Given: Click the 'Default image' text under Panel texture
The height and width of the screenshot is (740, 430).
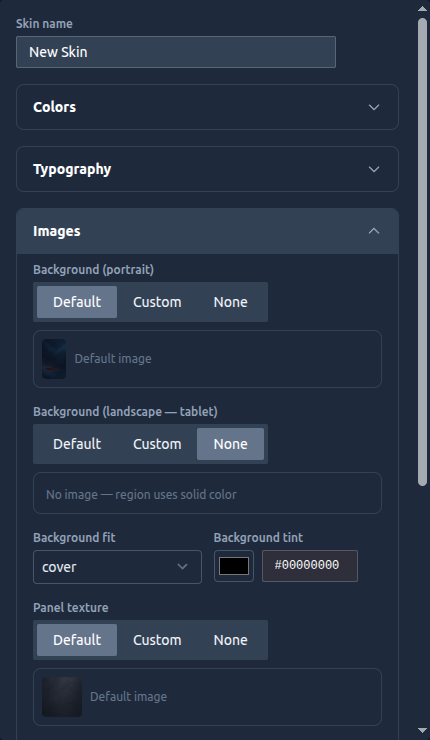Looking at the screenshot, I should [x=128, y=697].
